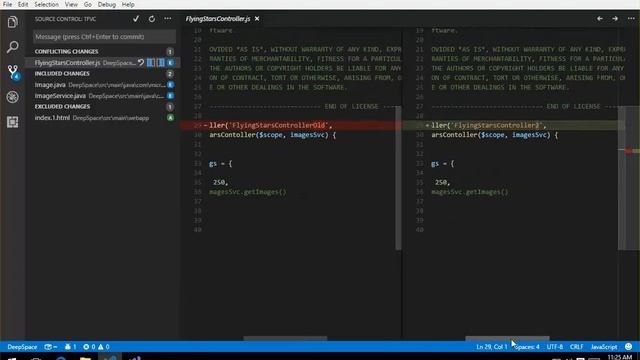The height and width of the screenshot is (360, 640).
Task: Click the taskbar clock showing 11:25 AM
Action: (620, 357)
